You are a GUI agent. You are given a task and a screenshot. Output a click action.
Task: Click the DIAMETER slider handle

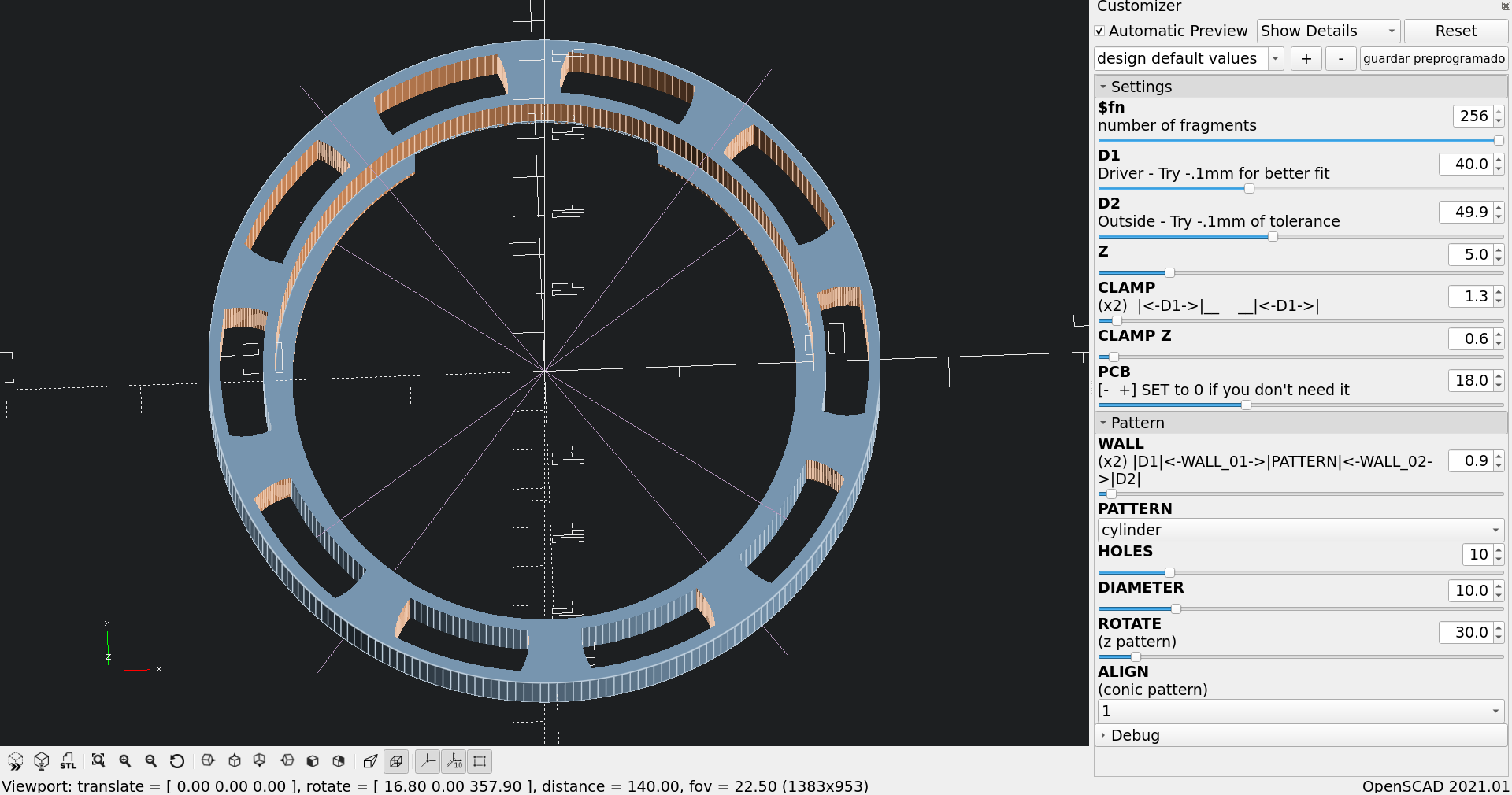(x=1176, y=608)
